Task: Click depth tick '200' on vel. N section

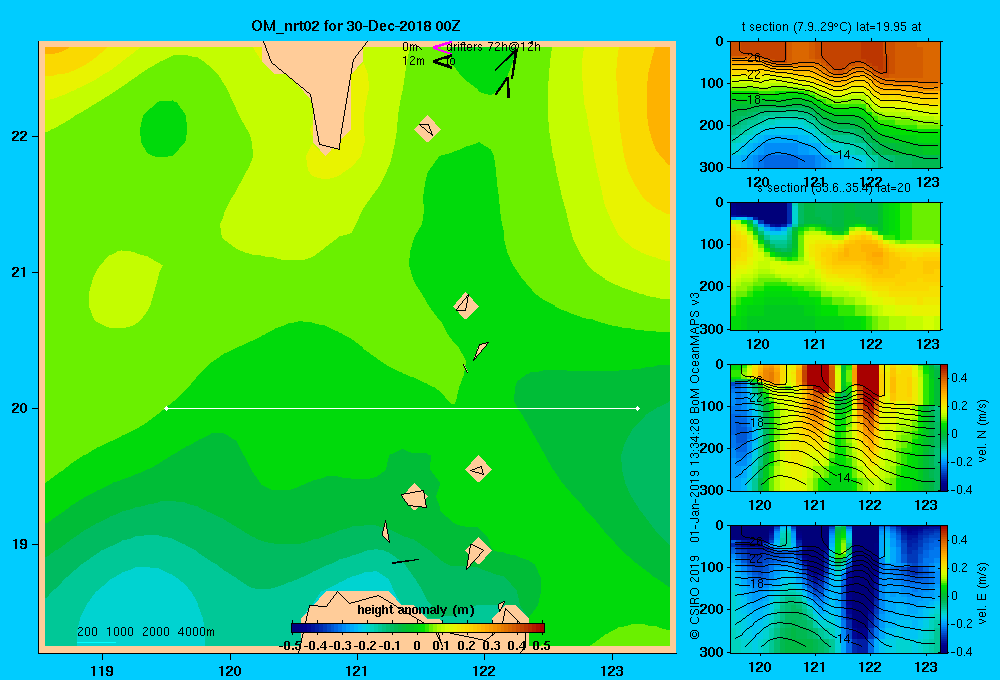Action: pyautogui.click(x=712, y=448)
